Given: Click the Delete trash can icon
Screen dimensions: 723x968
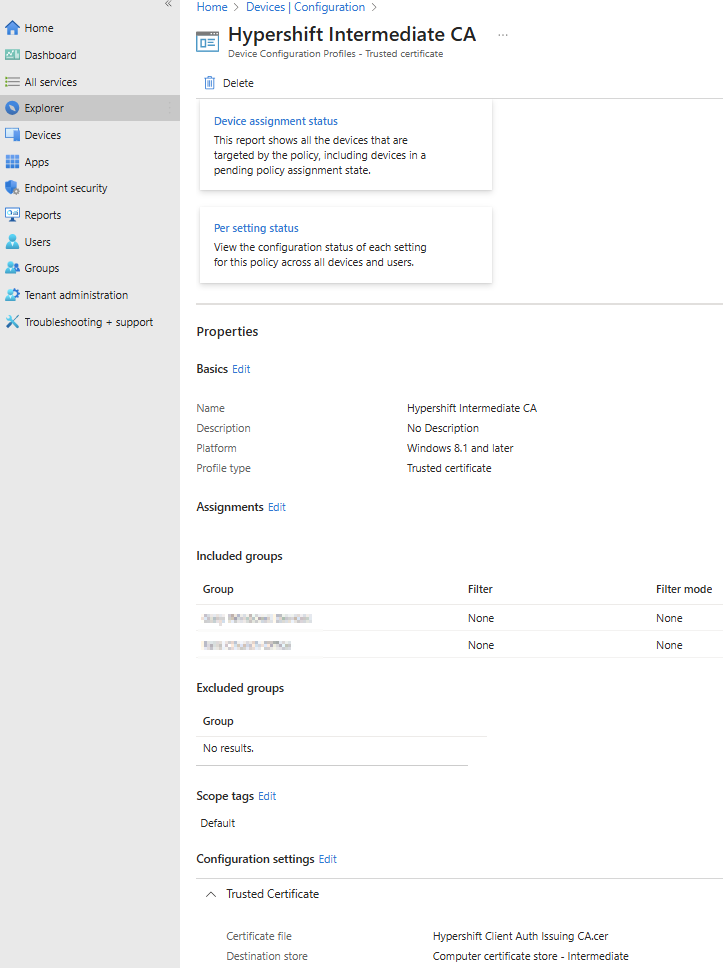Looking at the screenshot, I should pos(210,83).
